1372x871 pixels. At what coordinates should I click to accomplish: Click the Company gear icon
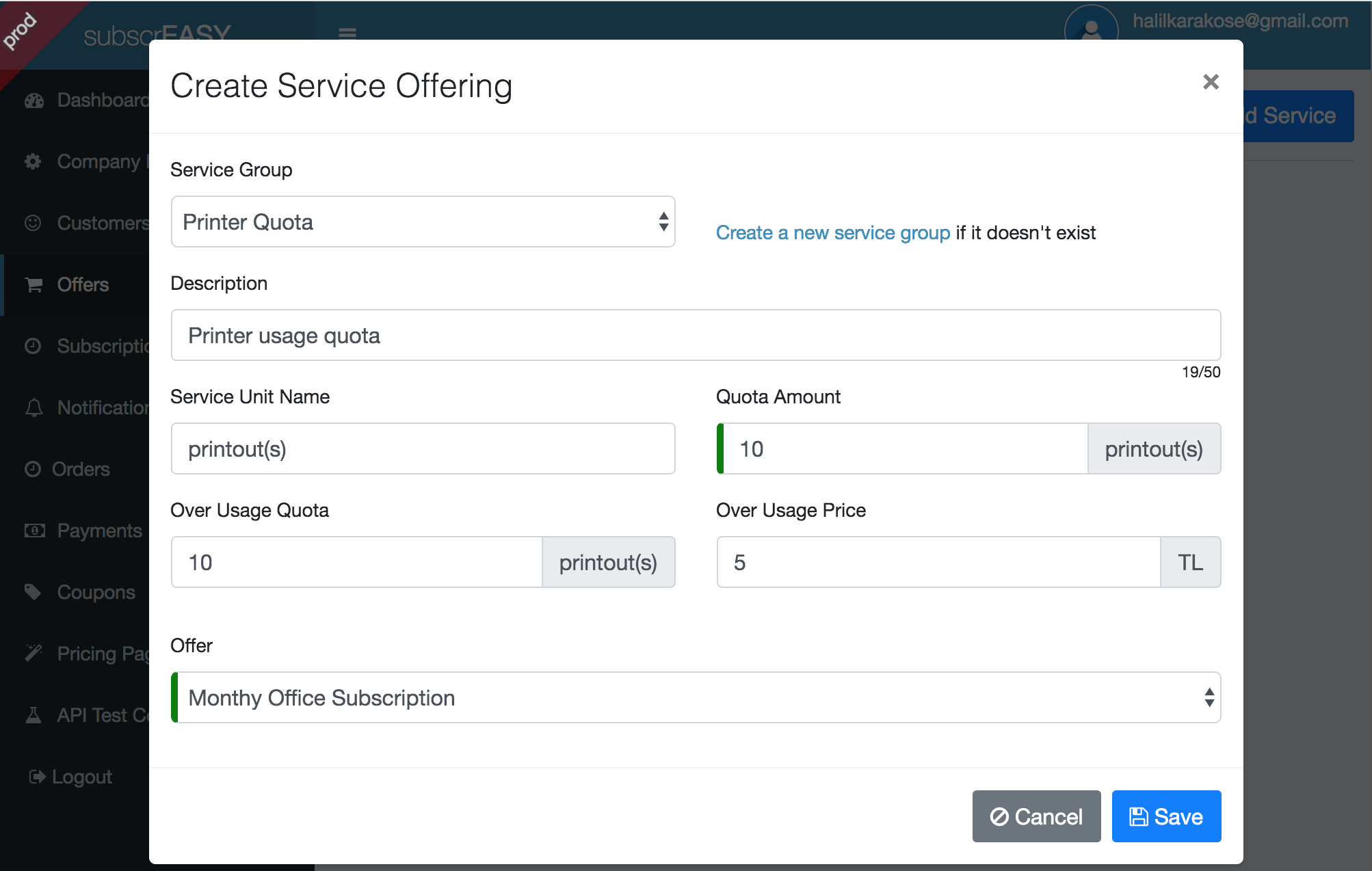click(33, 162)
